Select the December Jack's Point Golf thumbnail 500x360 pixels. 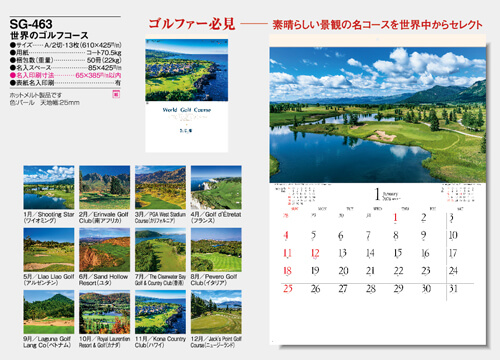(x=216, y=312)
